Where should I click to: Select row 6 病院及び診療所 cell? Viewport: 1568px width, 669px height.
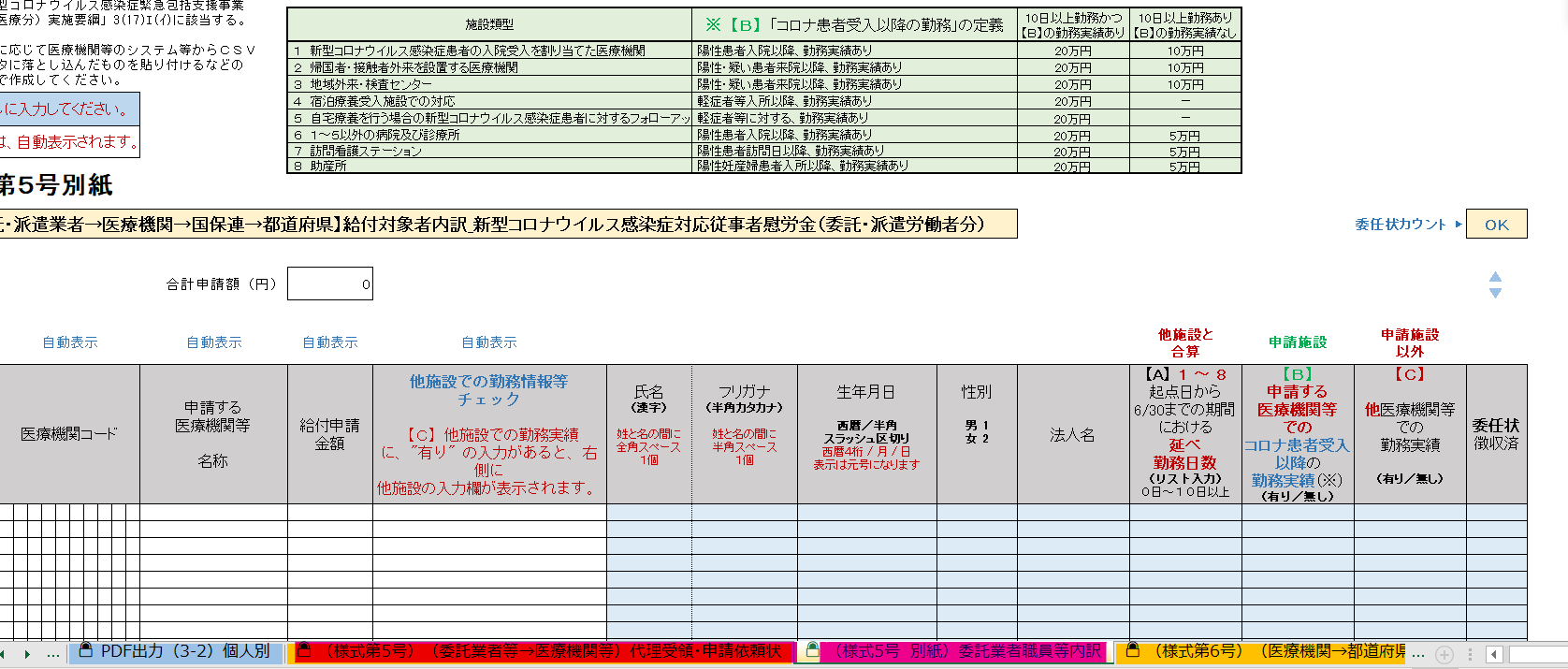[x=489, y=135]
